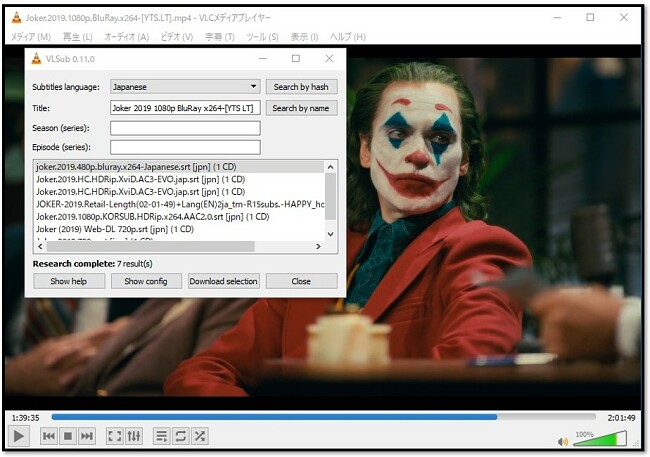Click results list scroll down arrow
650x457 pixels.
pyautogui.click(x=330, y=234)
